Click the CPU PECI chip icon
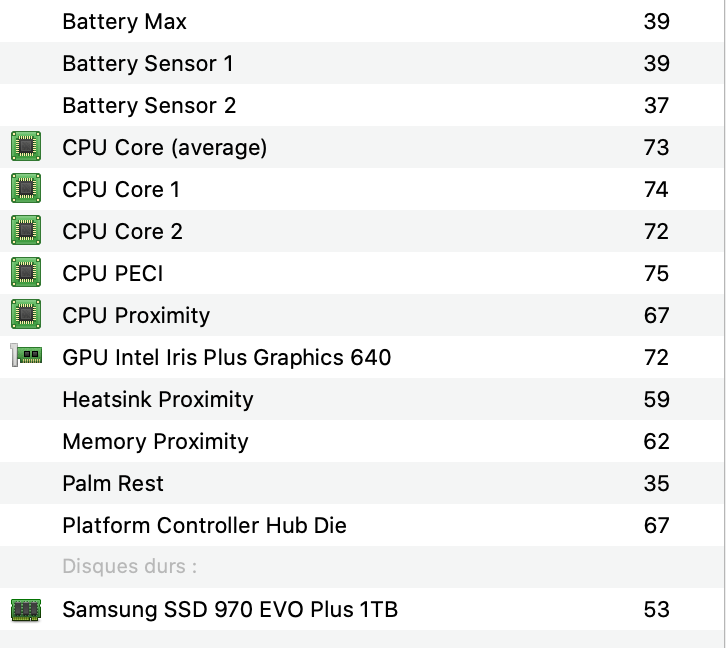Image resolution: width=726 pixels, height=648 pixels. [26, 273]
